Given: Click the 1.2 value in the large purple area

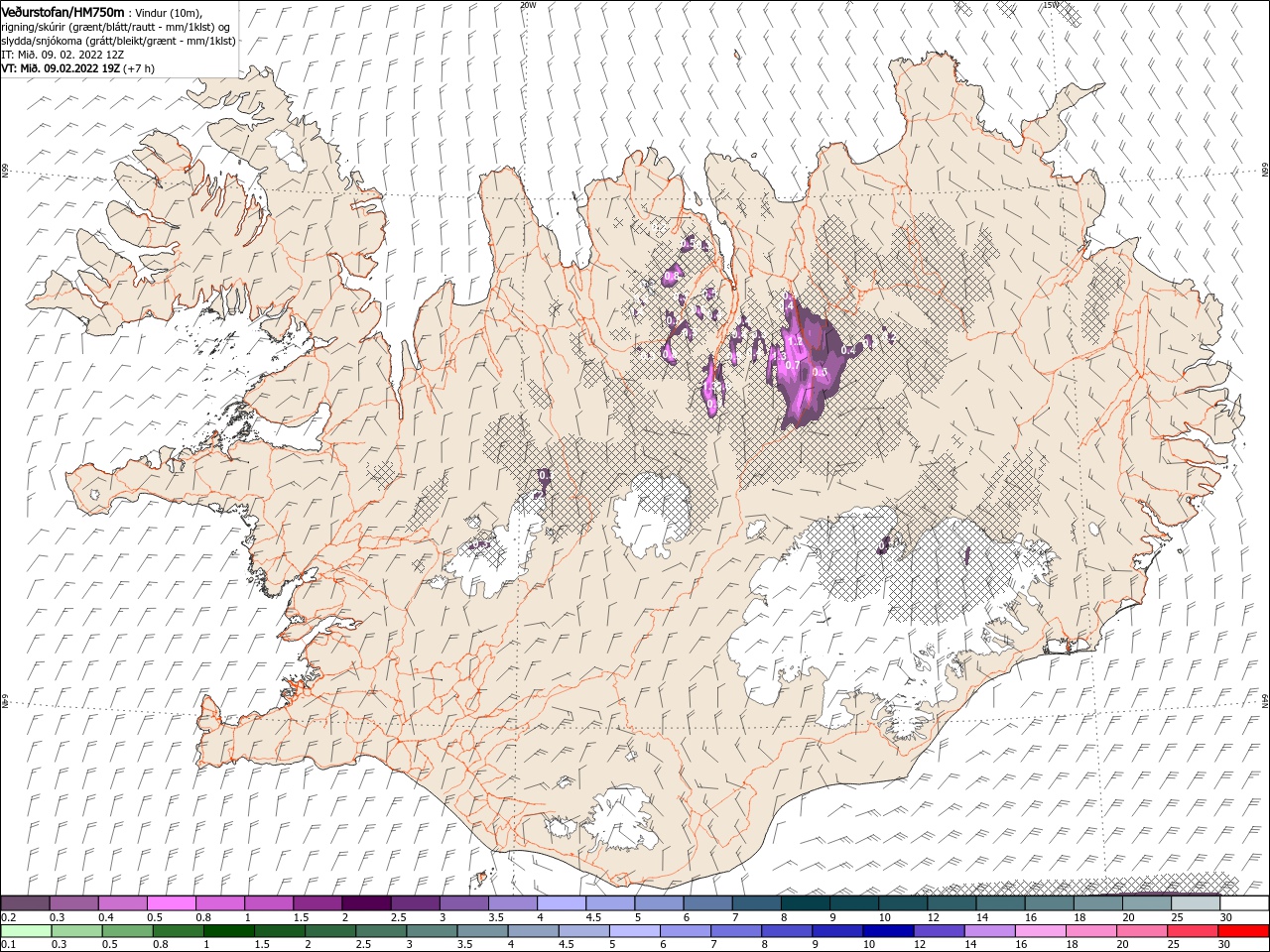Looking at the screenshot, I should click(x=796, y=340).
